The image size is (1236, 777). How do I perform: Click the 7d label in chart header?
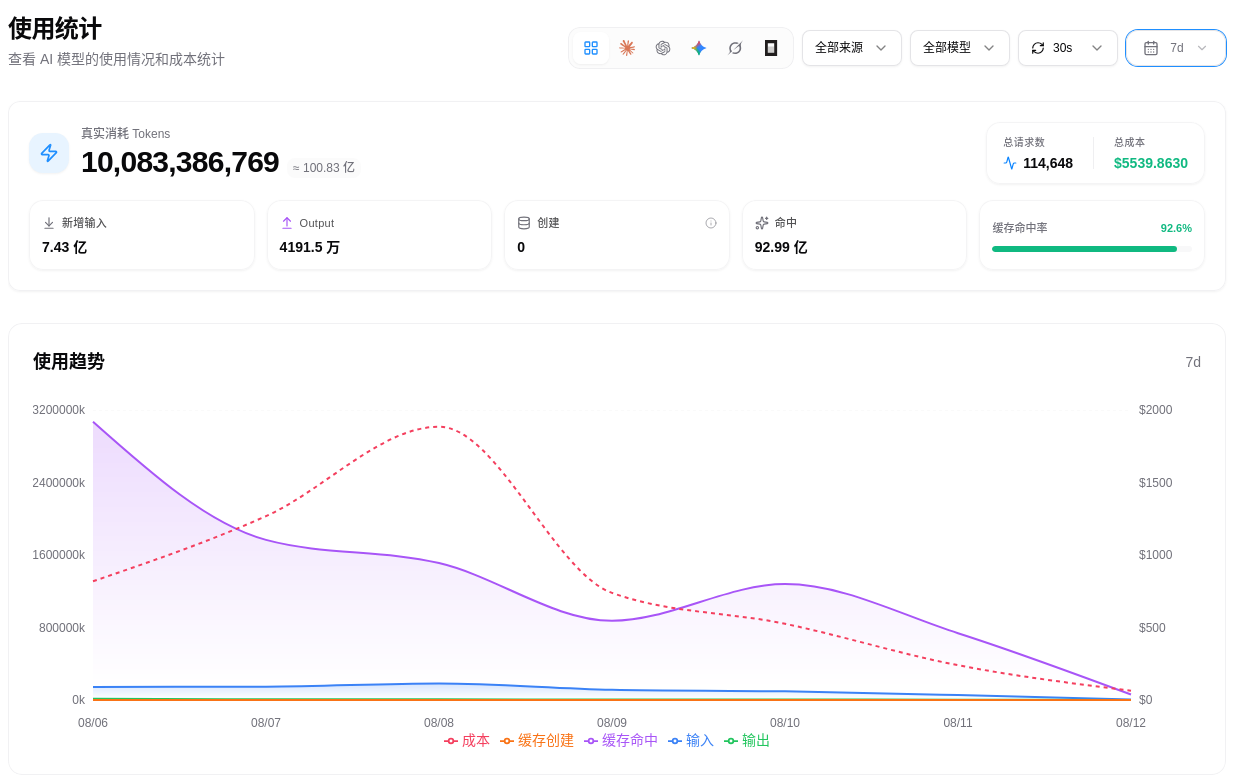tap(1193, 362)
